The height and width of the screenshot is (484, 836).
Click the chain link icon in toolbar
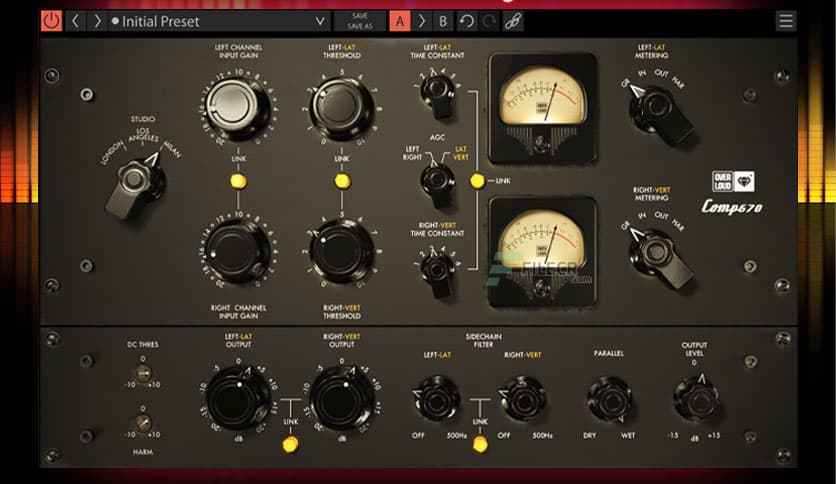(512, 21)
